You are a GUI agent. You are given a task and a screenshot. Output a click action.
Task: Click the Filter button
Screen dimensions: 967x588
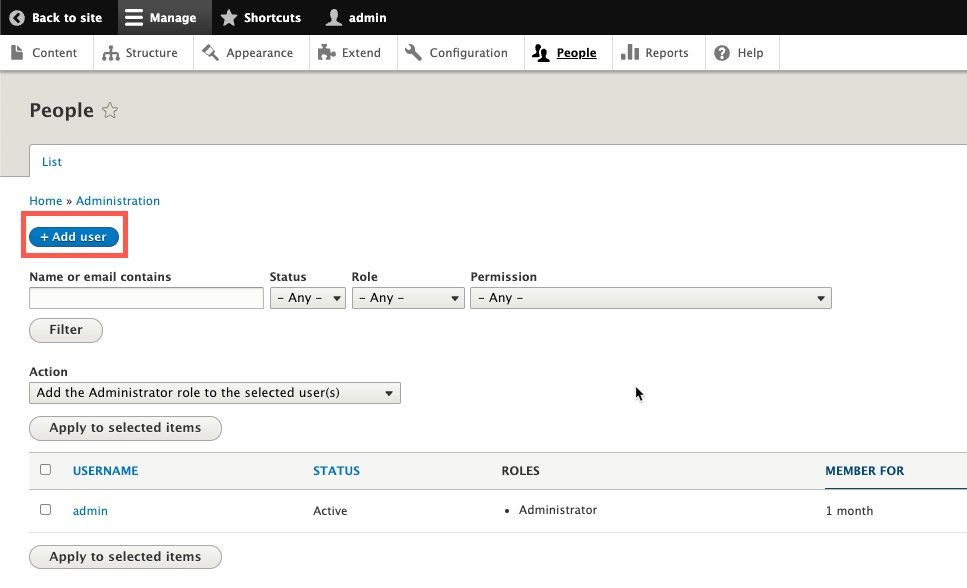pos(66,330)
